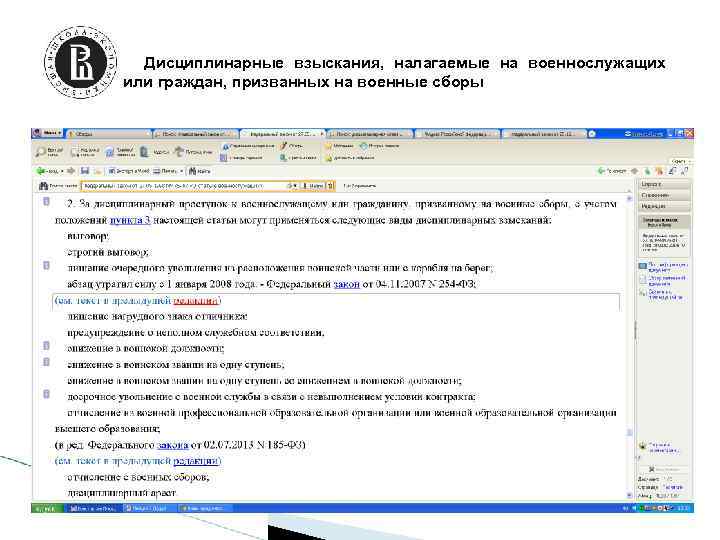Click the add to favorites item

pyautogui.click(x=350, y=158)
